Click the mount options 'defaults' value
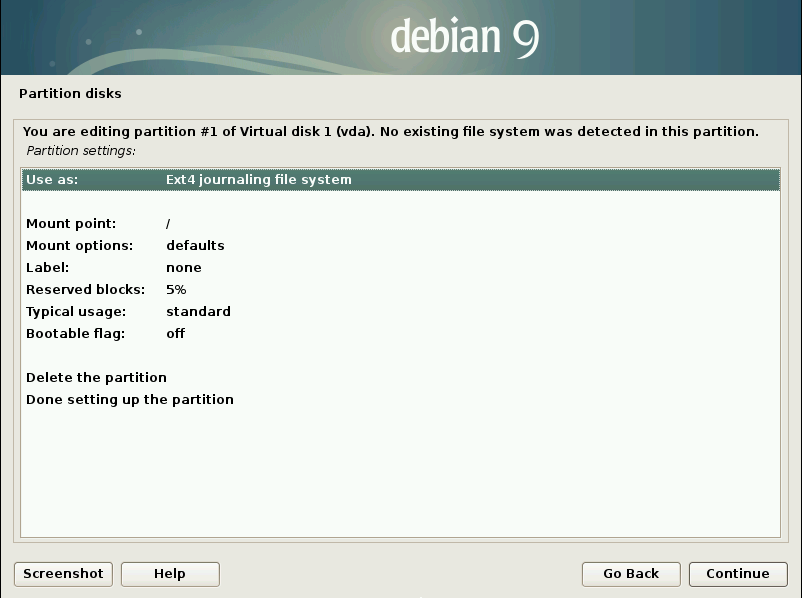 tap(195, 246)
